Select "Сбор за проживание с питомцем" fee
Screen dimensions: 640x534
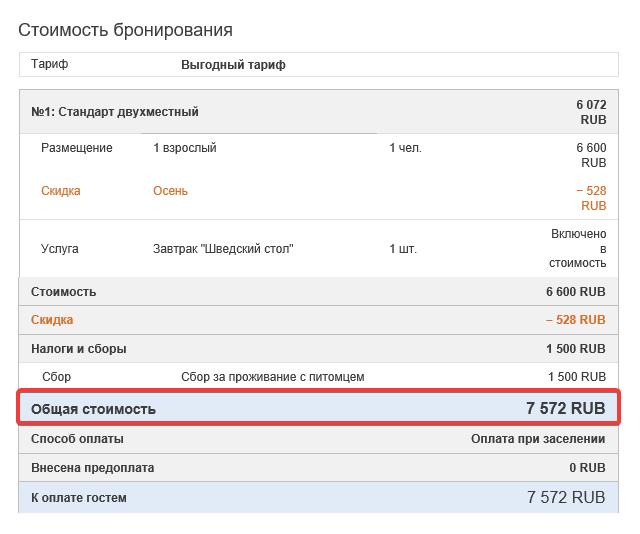tap(272, 377)
